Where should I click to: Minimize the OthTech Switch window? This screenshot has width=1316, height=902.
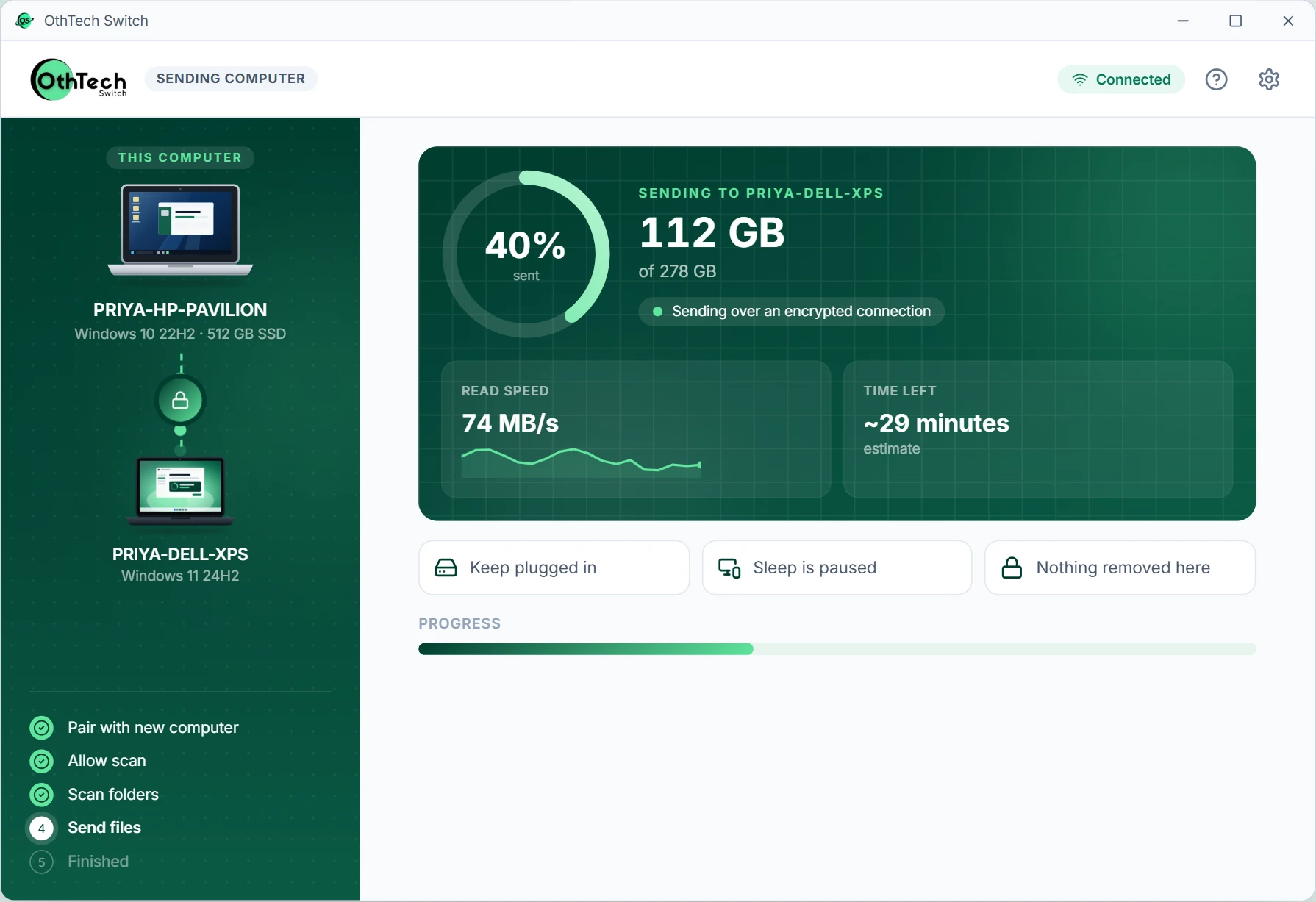click(x=1183, y=21)
